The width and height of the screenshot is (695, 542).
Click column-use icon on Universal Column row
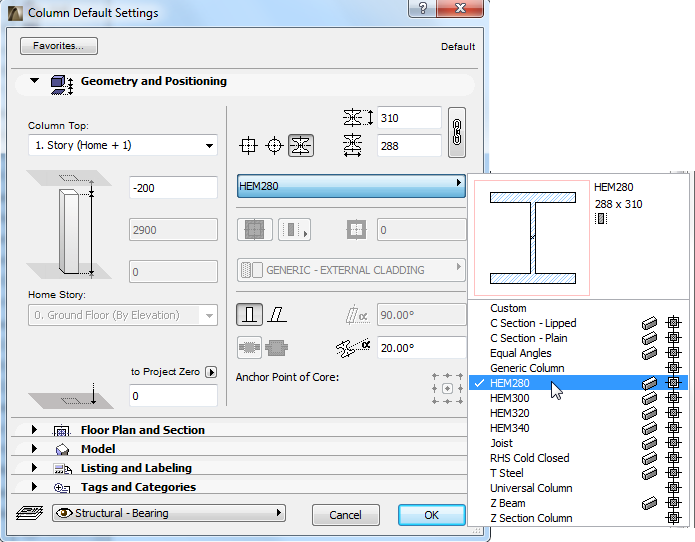click(673, 488)
